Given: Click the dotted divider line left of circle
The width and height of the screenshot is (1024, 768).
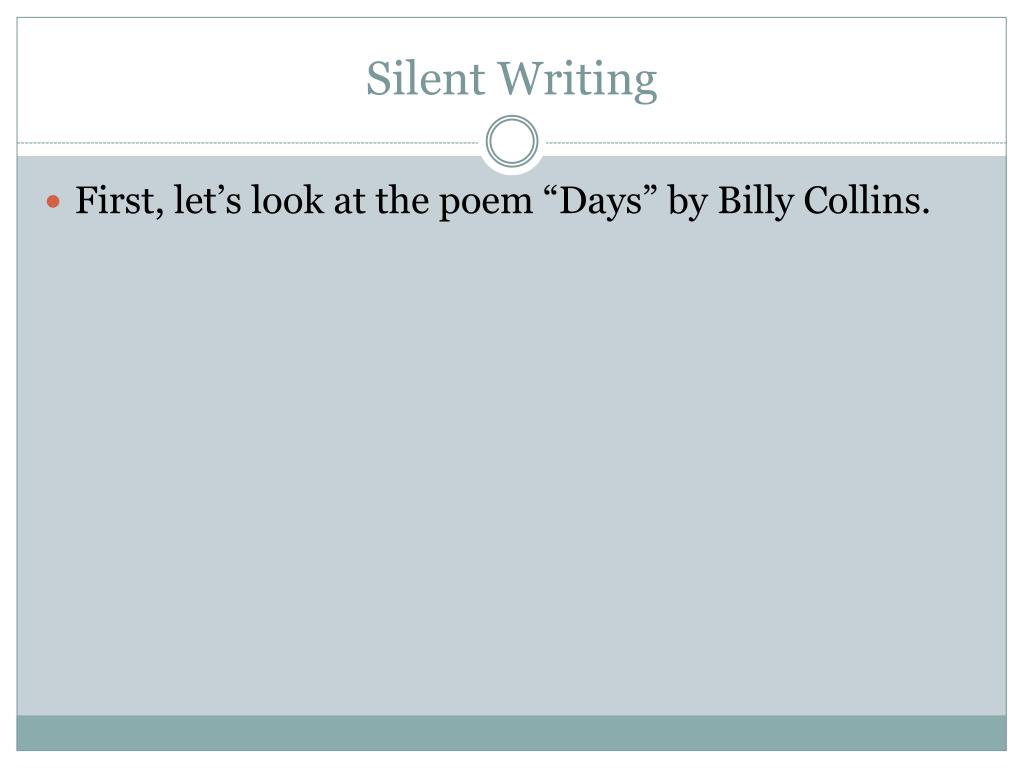Looking at the screenshot, I should pyautogui.click(x=248, y=142).
